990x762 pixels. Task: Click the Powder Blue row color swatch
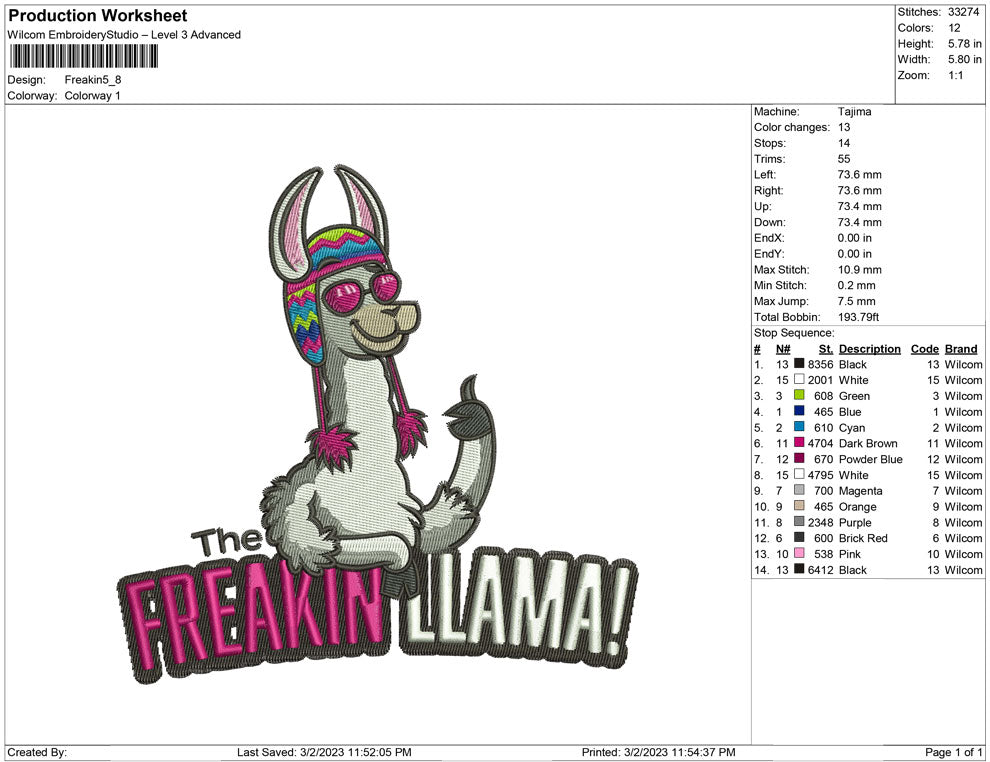(x=799, y=458)
